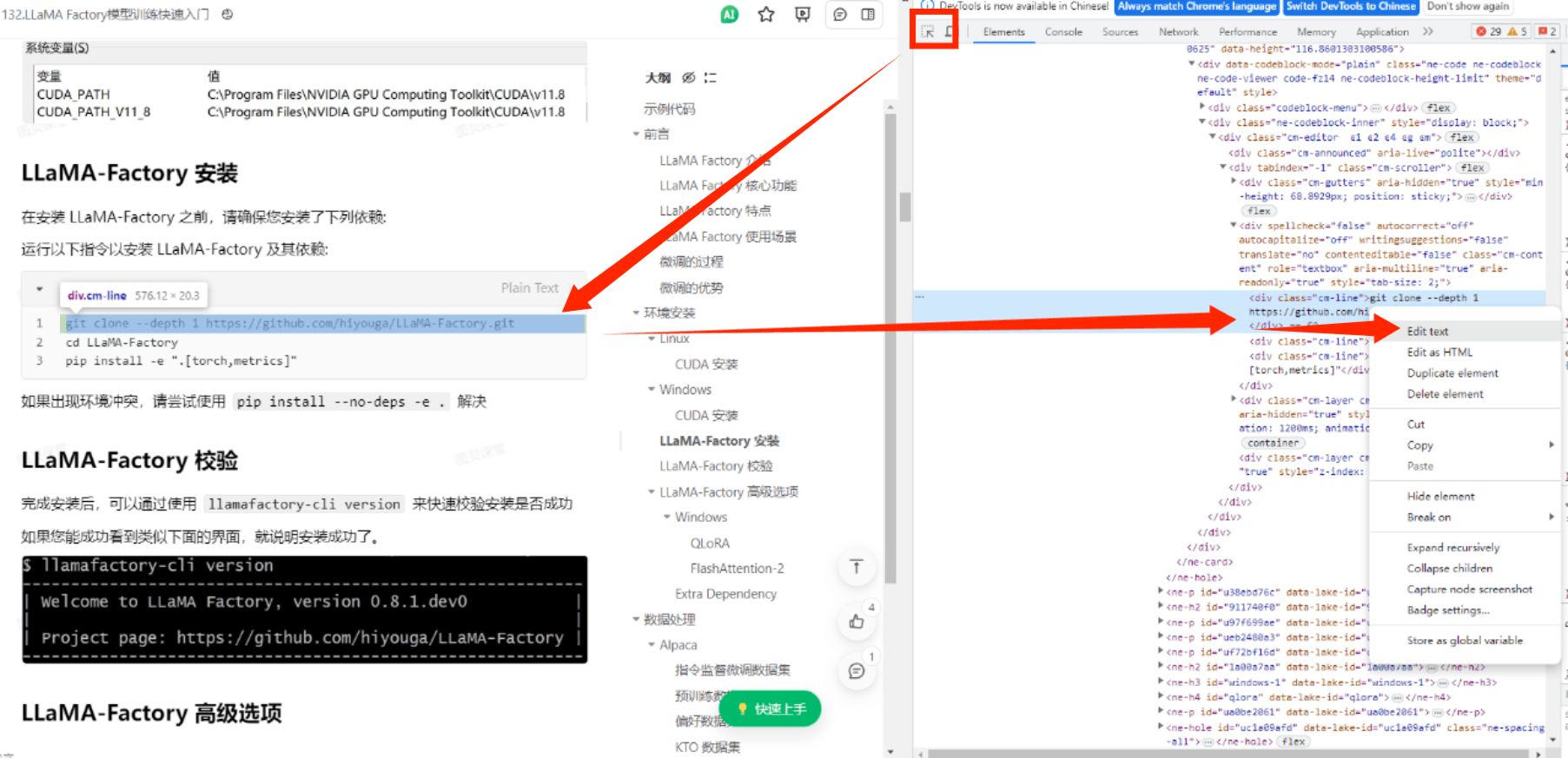Choose Edit as HTML in context menu
This screenshot has height=758, width=1568.
1465,353
